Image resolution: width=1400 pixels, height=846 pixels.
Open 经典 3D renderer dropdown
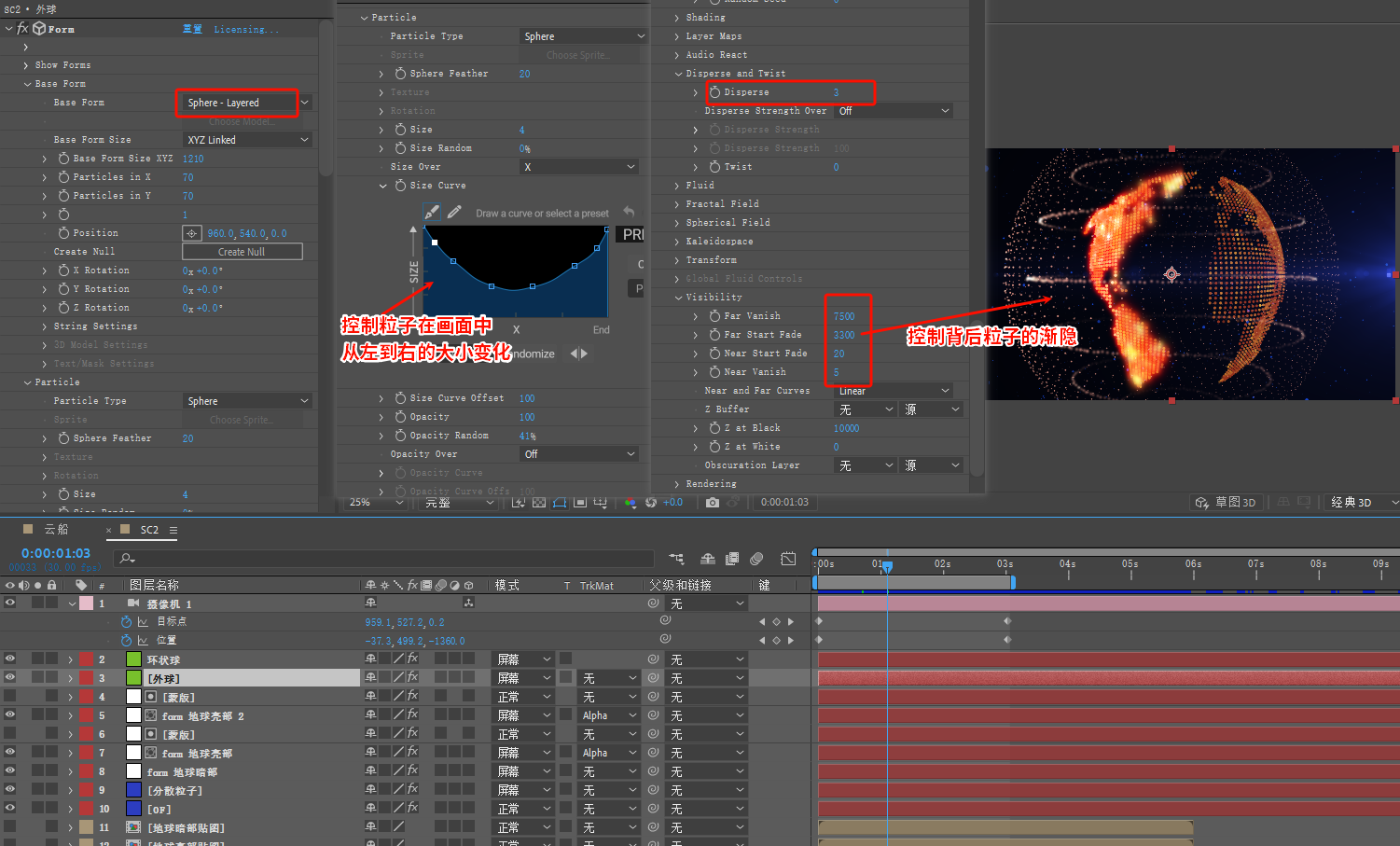coord(1362,503)
